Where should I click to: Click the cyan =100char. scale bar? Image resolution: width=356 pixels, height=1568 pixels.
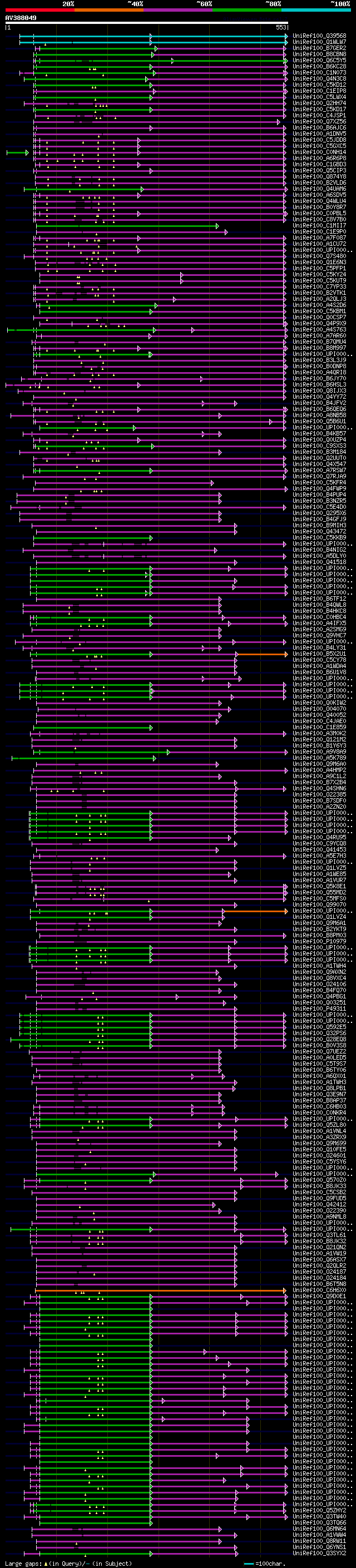(x=248, y=1564)
